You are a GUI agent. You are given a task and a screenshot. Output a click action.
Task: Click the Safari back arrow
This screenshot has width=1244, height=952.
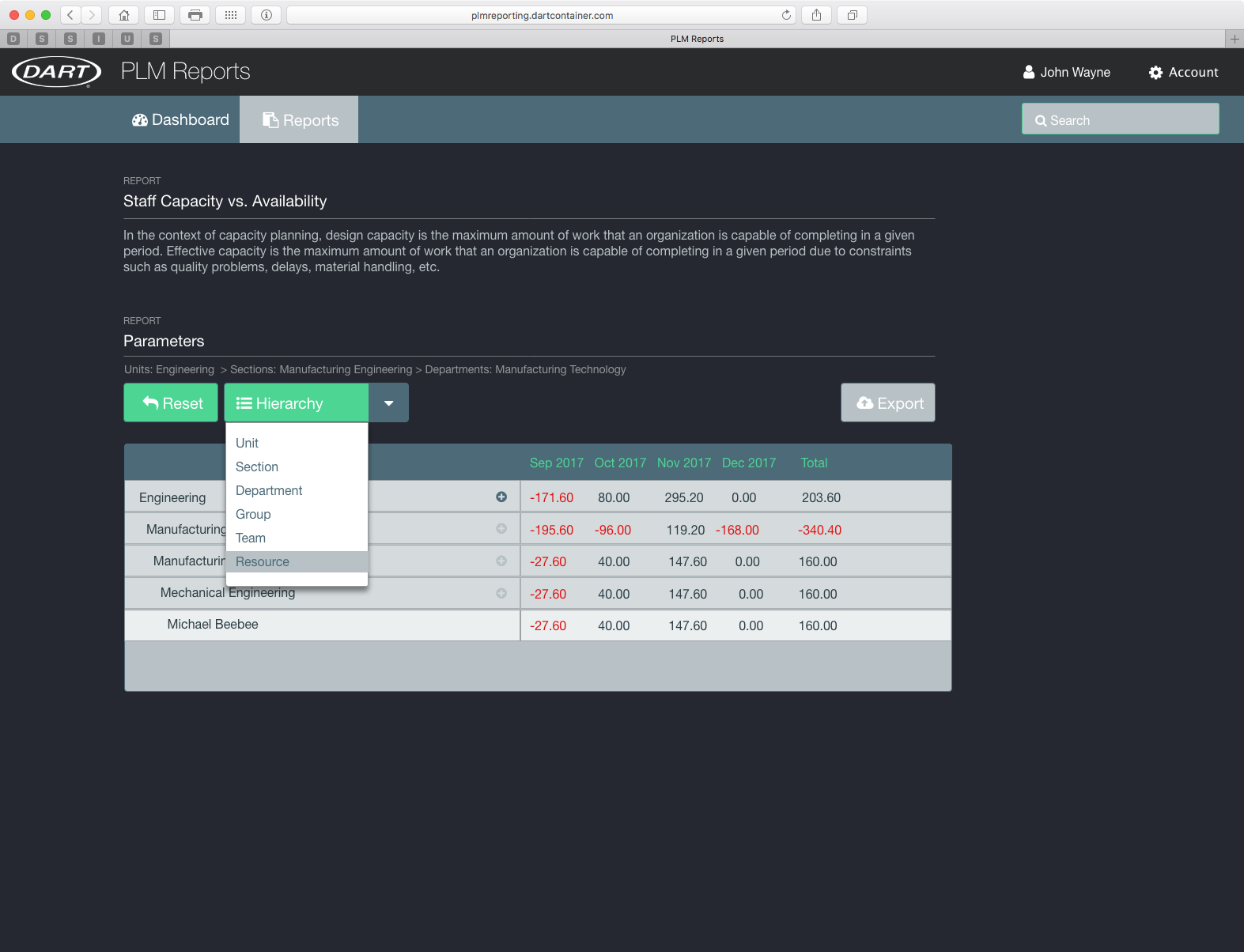70,15
